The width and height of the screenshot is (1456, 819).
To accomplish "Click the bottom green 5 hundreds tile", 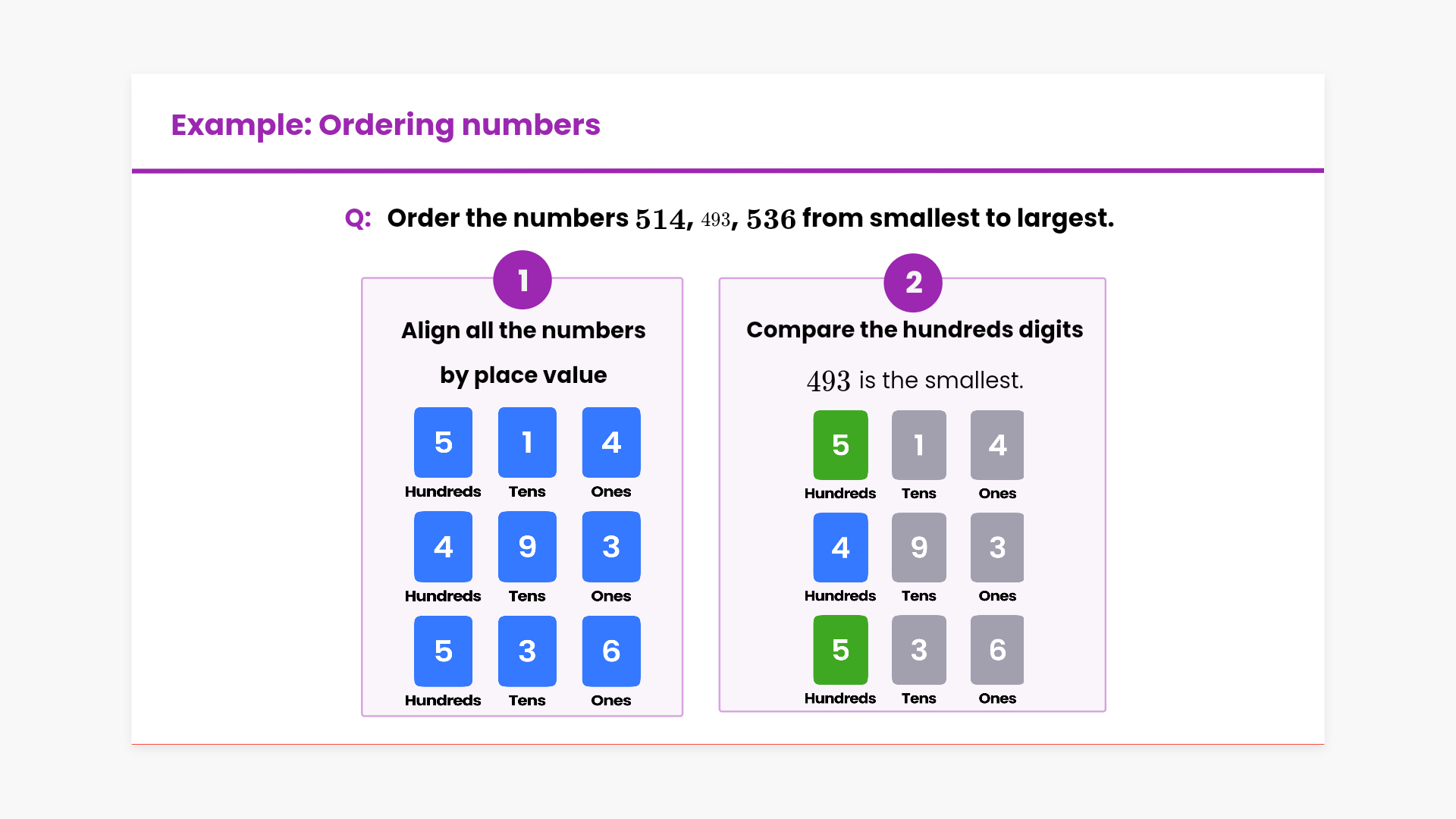I will tap(840, 650).
